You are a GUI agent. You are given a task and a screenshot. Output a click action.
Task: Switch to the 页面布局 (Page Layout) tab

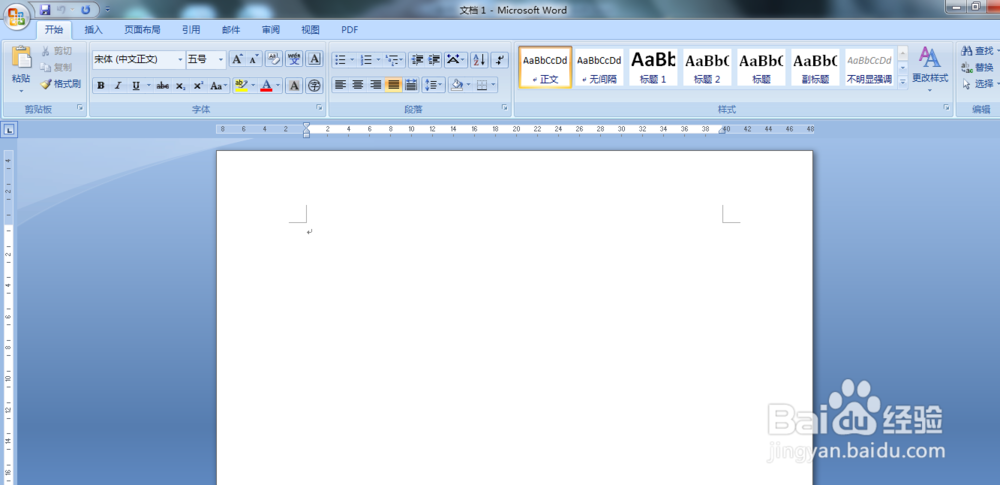(x=142, y=30)
